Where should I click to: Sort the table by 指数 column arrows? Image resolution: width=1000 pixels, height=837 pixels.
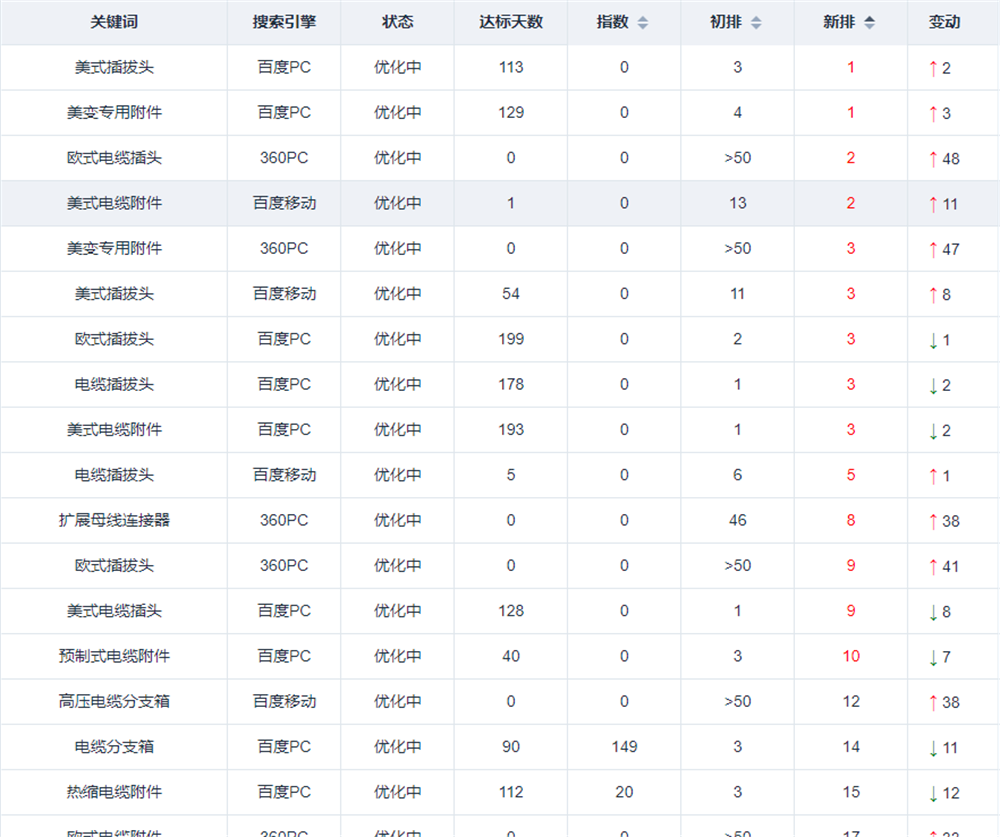point(643,22)
